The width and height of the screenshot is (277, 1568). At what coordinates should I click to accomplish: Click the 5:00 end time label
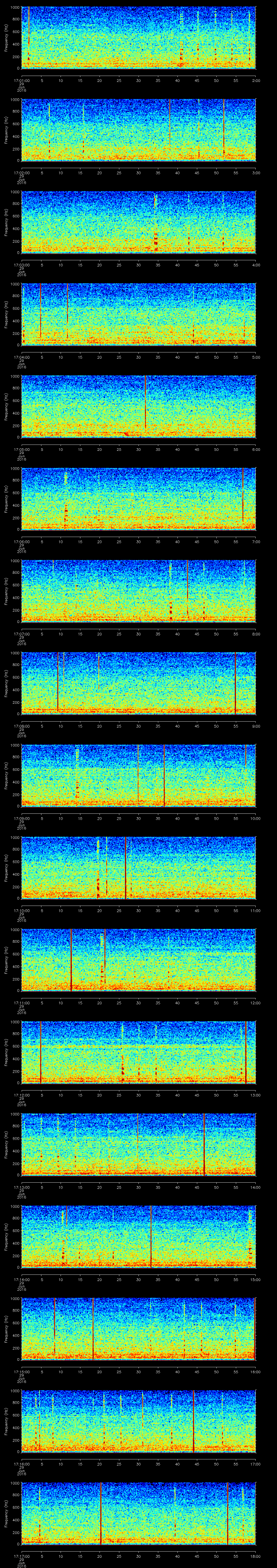pos(256,357)
